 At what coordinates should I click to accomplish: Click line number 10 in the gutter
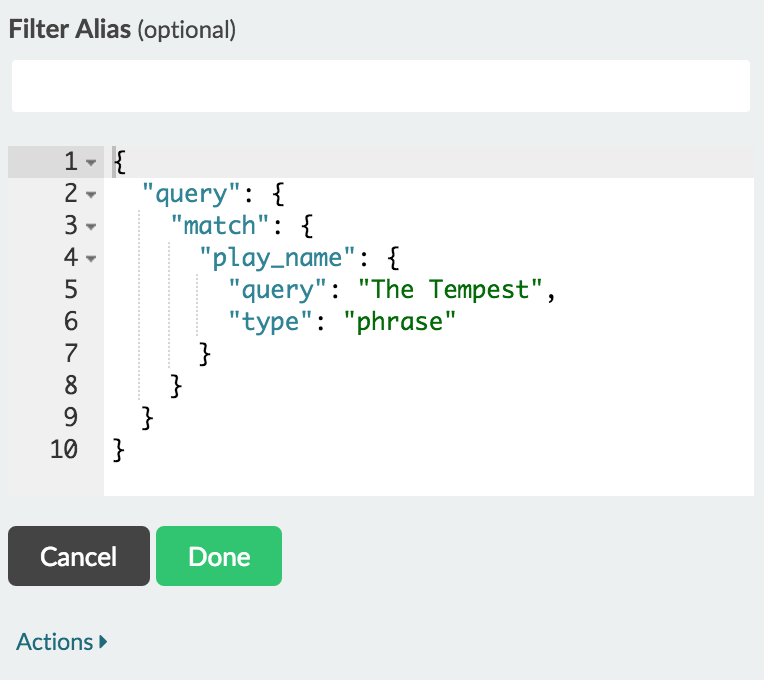tap(64, 450)
